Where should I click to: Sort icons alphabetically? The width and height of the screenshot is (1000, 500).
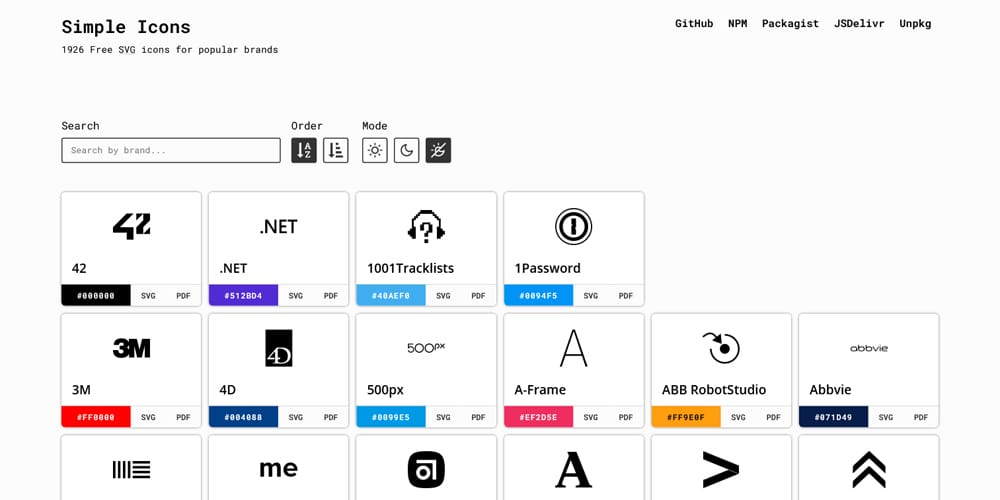click(304, 151)
